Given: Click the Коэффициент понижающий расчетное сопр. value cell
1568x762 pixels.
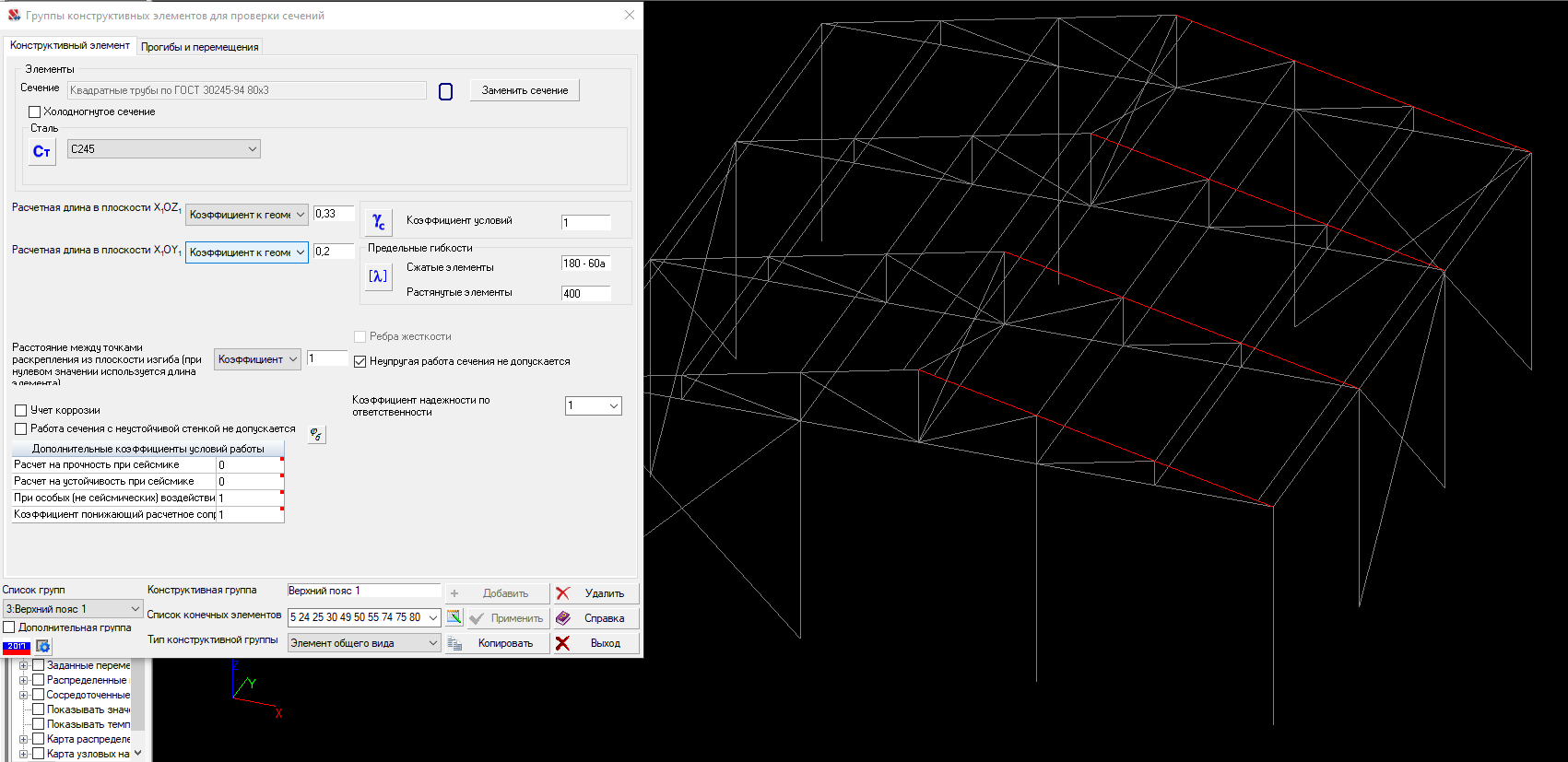Looking at the screenshot, I should pos(250,515).
